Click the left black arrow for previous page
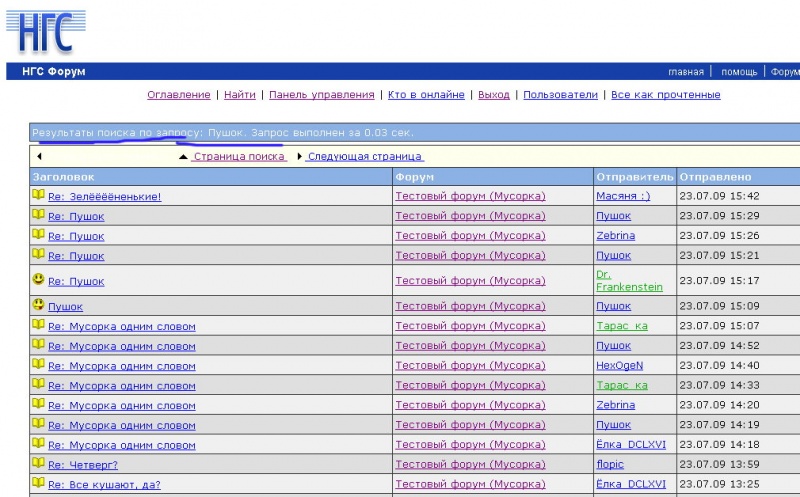Viewport: 800px width, 497px height. coord(39,157)
